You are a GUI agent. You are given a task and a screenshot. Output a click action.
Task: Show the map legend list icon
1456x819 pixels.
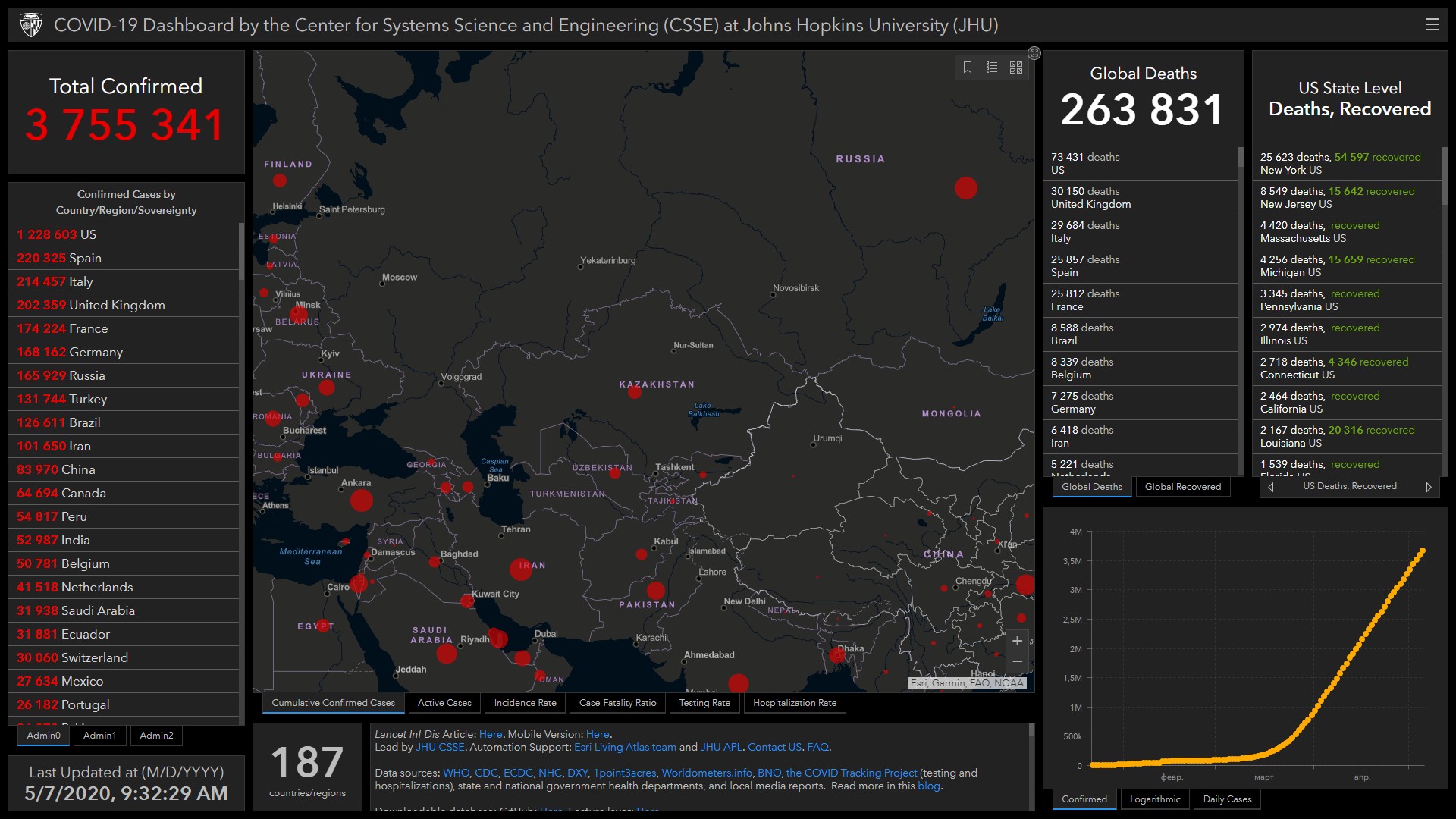click(x=992, y=67)
